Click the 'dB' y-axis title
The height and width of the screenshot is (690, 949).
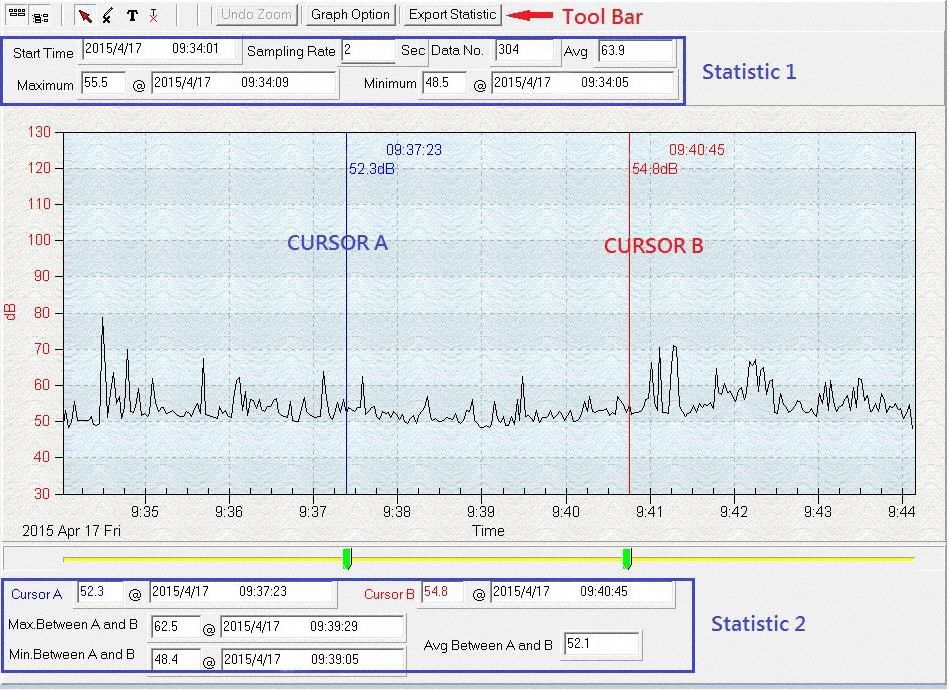10,311
